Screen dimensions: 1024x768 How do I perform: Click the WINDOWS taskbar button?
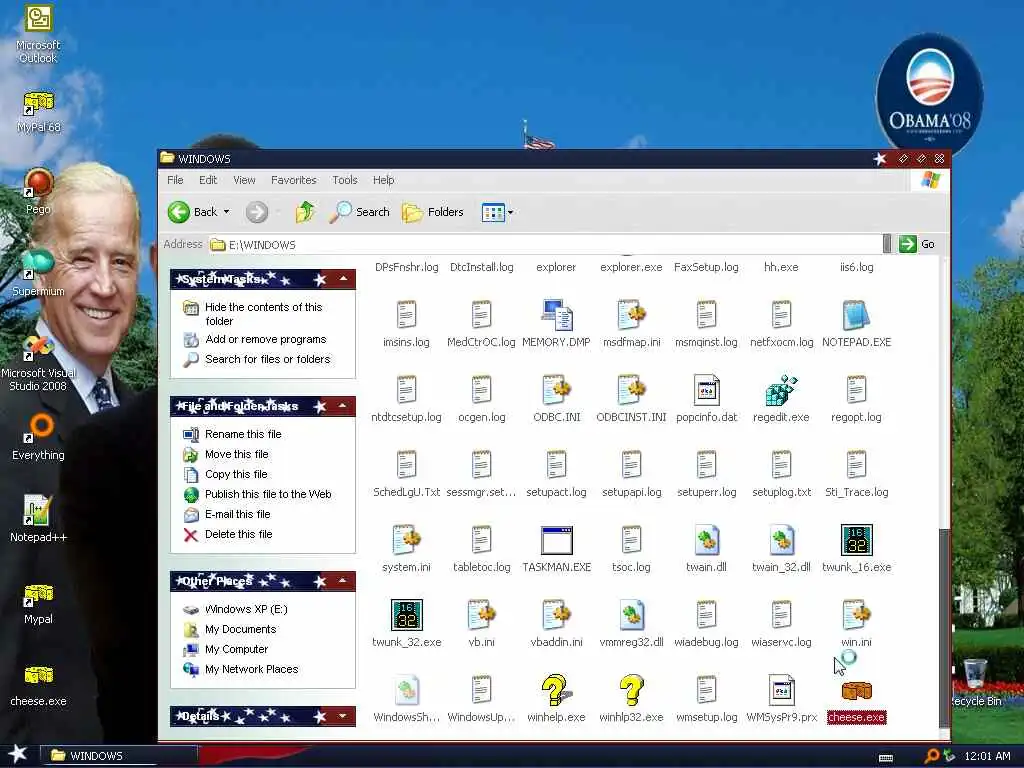coord(119,756)
